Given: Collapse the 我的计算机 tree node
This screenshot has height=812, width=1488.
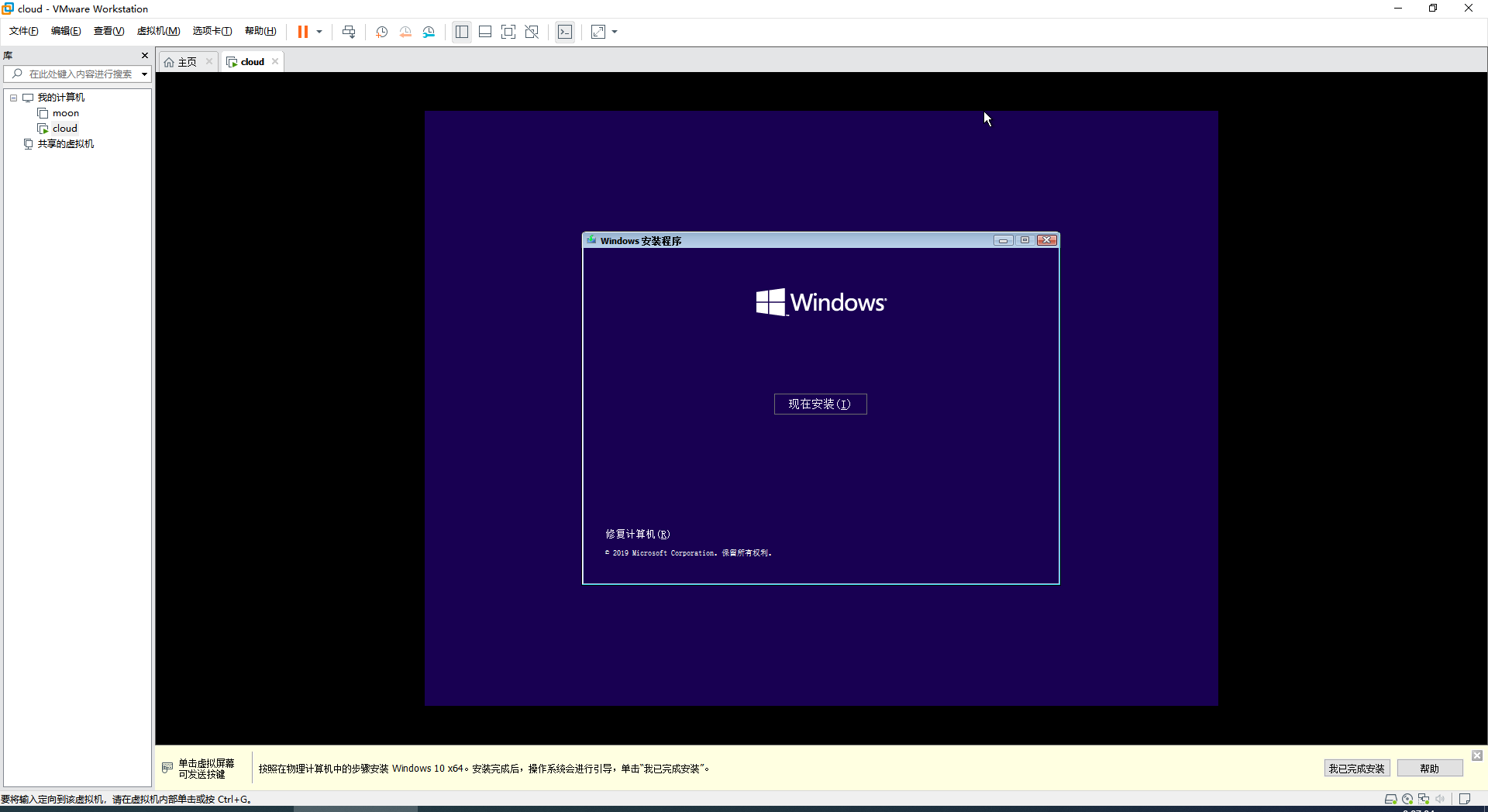Looking at the screenshot, I should [x=13, y=98].
